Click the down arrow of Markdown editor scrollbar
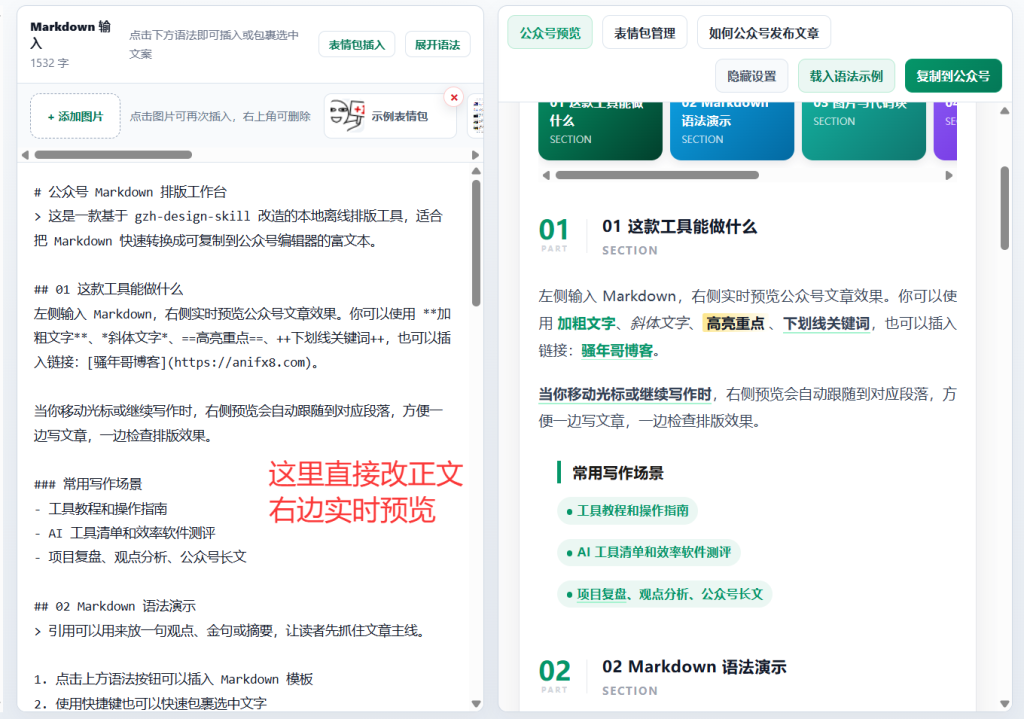The height and width of the screenshot is (719, 1024). [x=476, y=703]
